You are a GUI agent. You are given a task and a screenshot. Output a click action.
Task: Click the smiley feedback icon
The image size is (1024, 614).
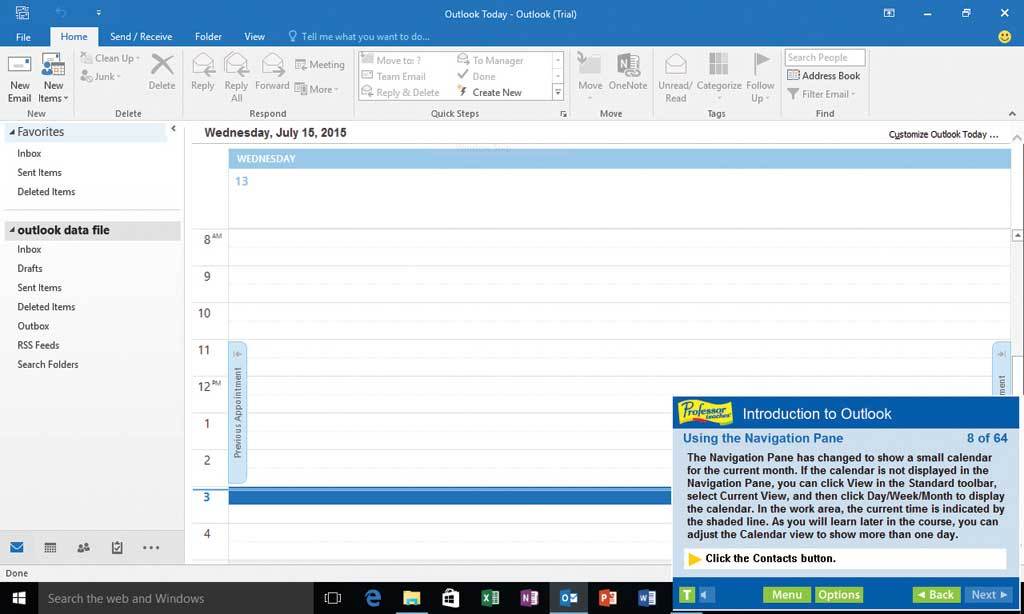click(x=1004, y=37)
